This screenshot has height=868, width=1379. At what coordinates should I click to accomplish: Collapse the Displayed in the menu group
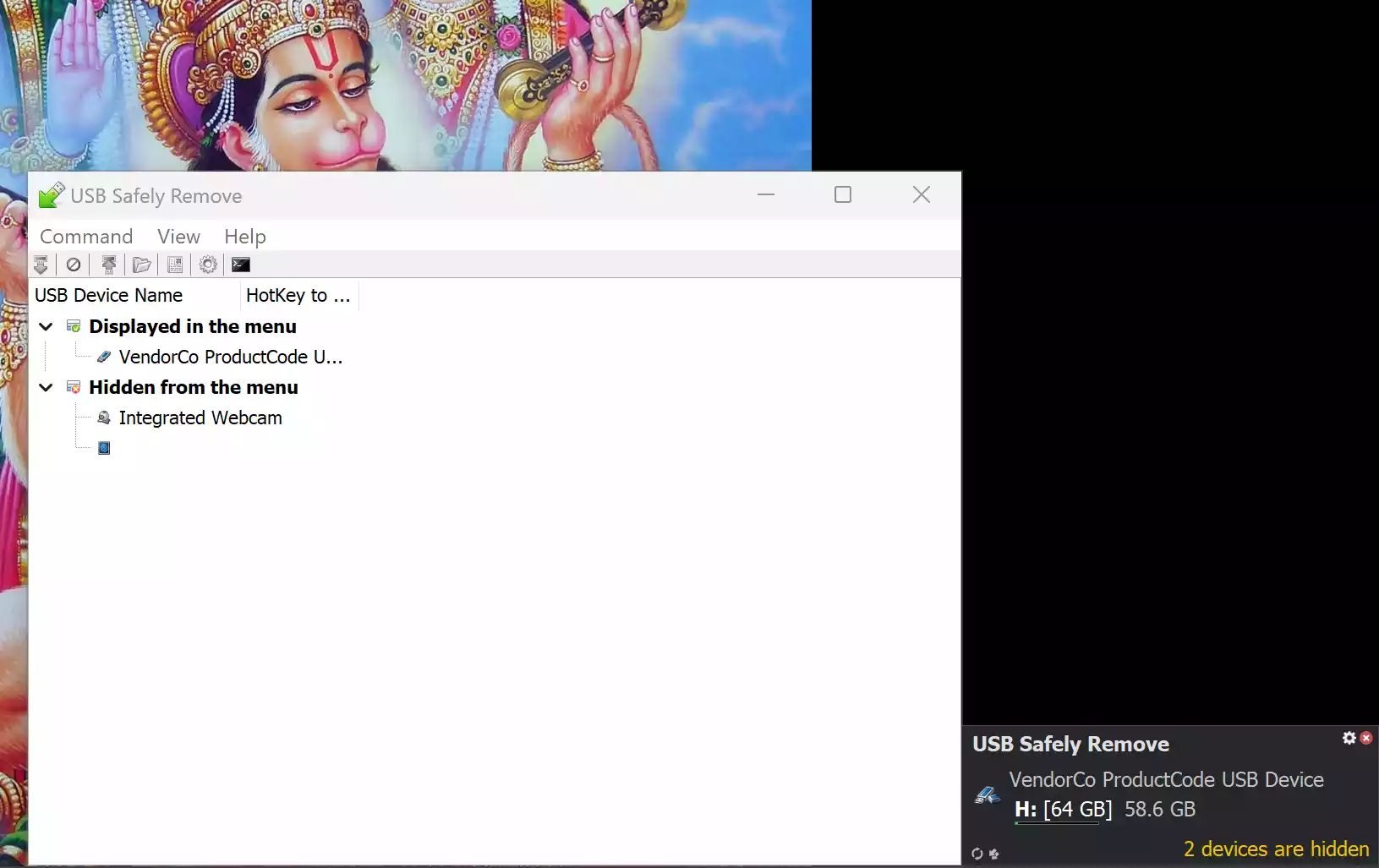(47, 326)
